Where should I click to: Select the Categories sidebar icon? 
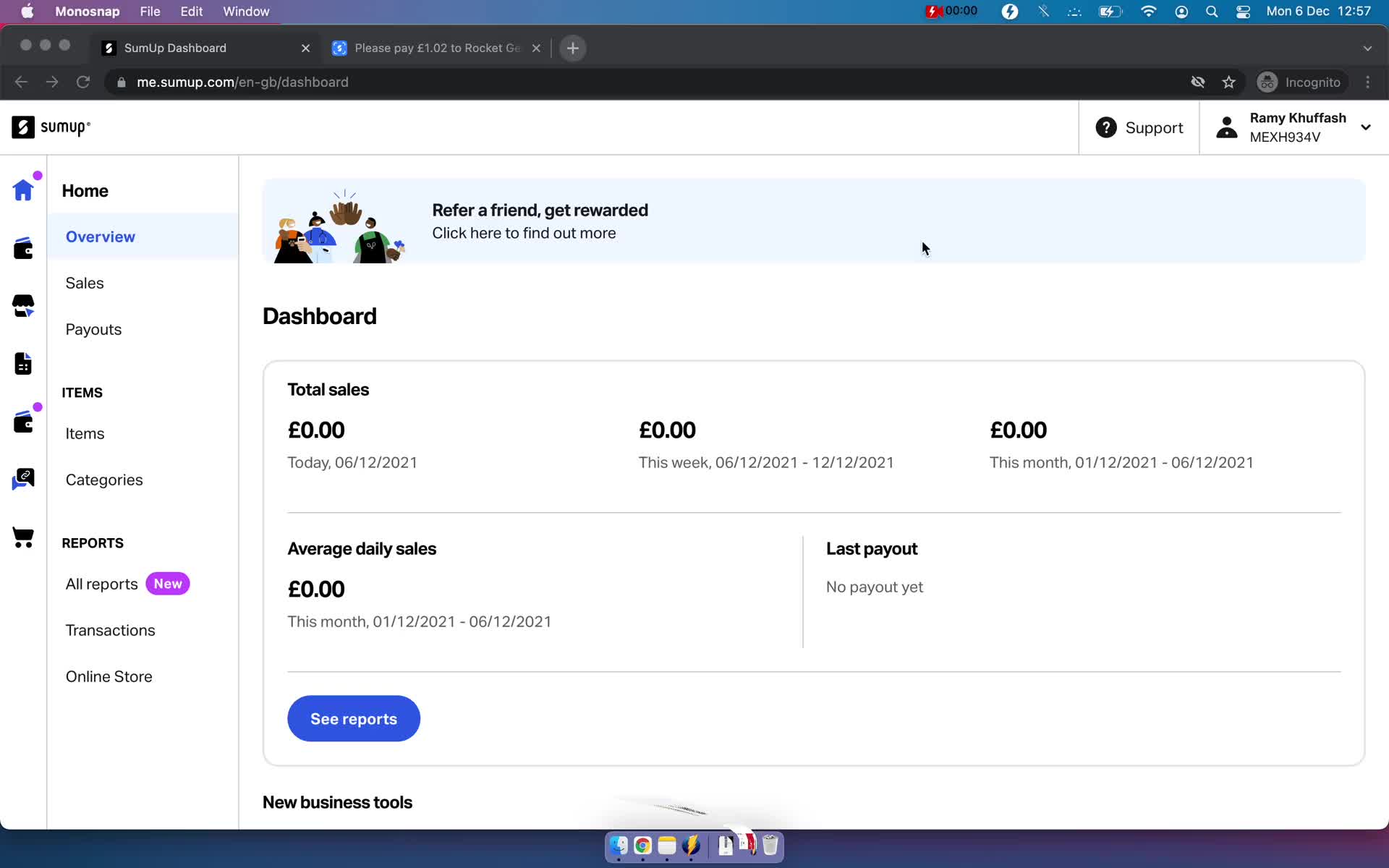coord(23,480)
